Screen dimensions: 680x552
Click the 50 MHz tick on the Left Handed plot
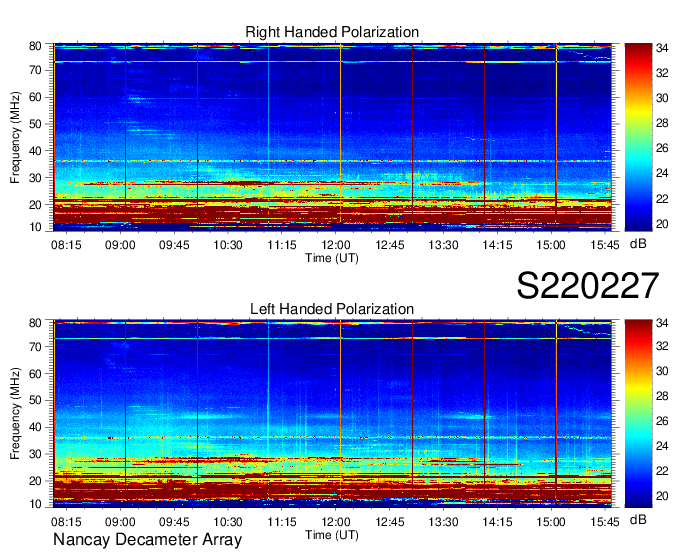35,400
